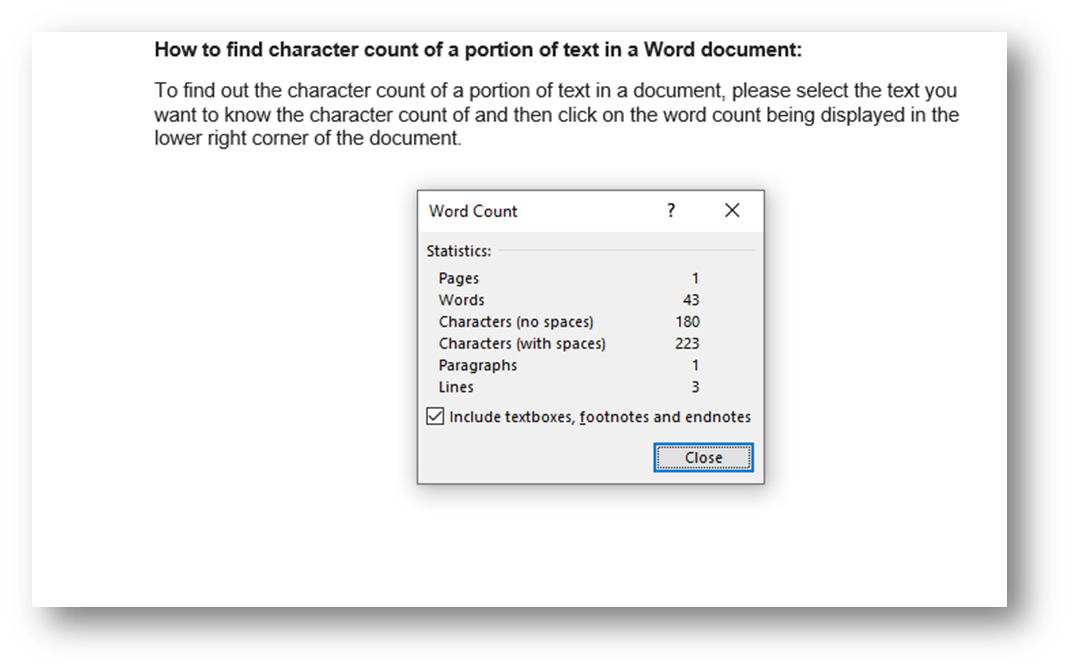The image size is (1072, 672).
Task: Toggle Include textboxes, footnotes and endnotes
Action: (x=435, y=415)
